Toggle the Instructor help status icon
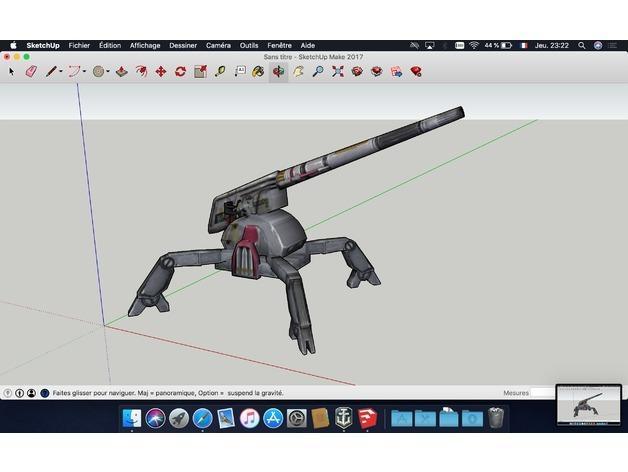 (x=45, y=393)
